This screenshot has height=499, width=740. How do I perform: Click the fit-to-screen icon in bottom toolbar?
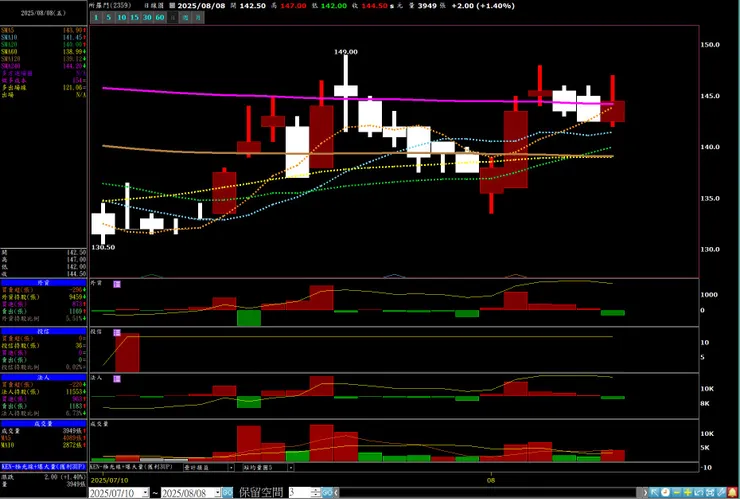[710, 492]
